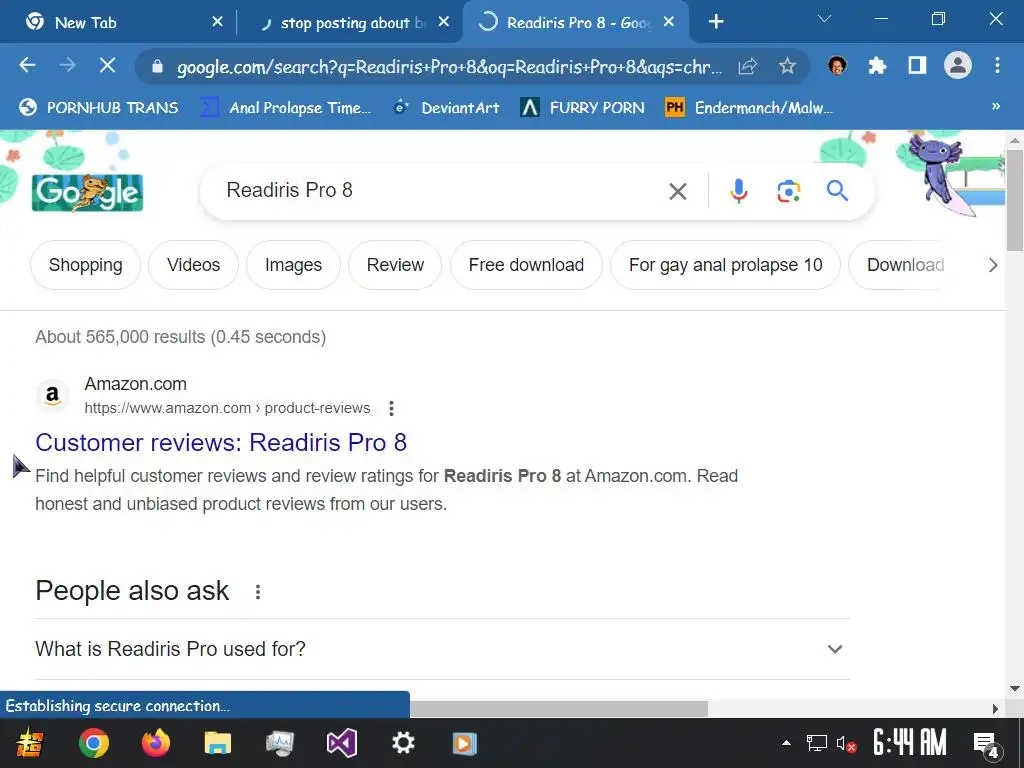Open the Extensions puzzle icon
The image size is (1024, 768).
tap(877, 65)
